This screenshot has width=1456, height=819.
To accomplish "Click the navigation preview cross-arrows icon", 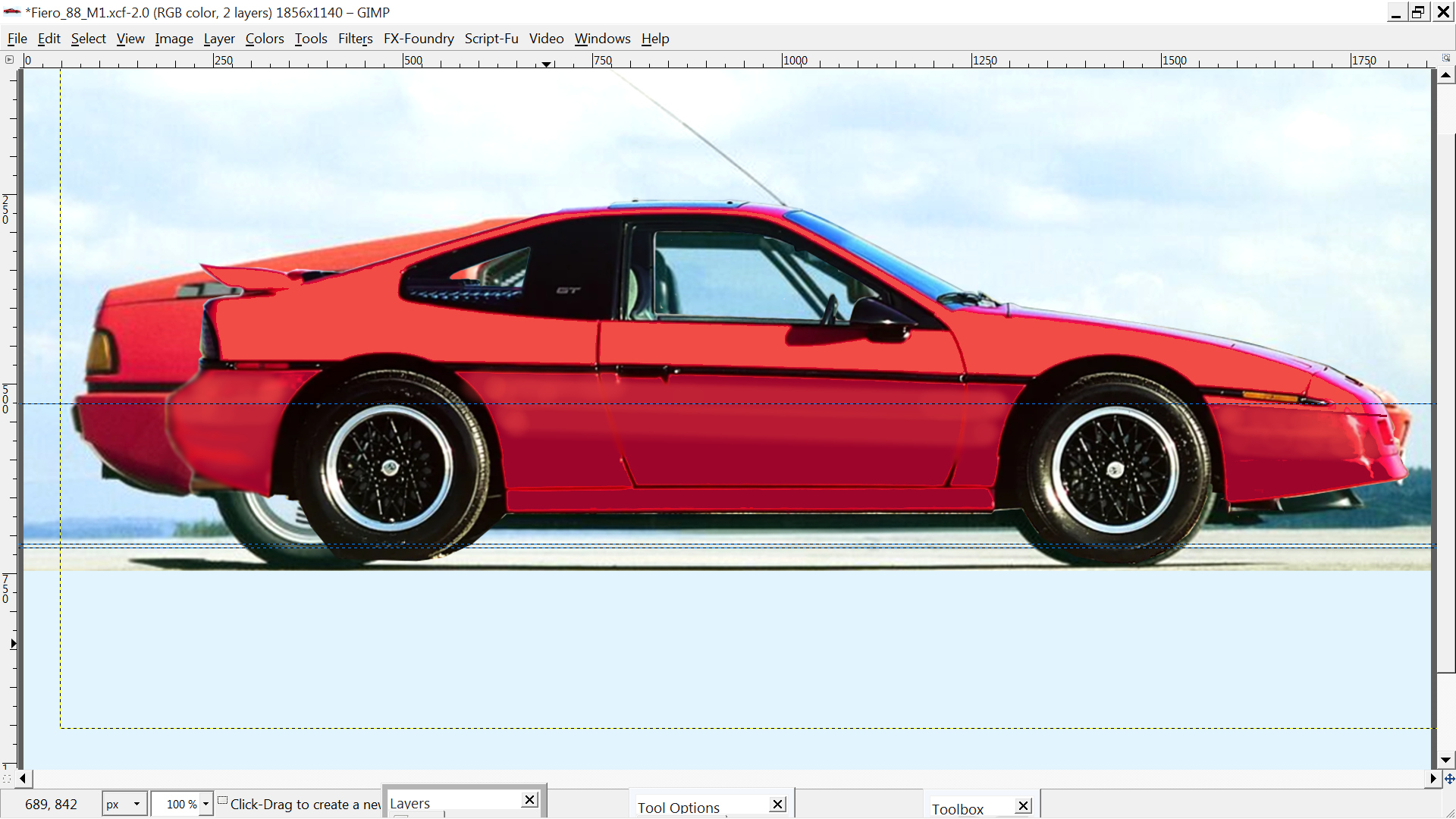I will tap(1449, 779).
